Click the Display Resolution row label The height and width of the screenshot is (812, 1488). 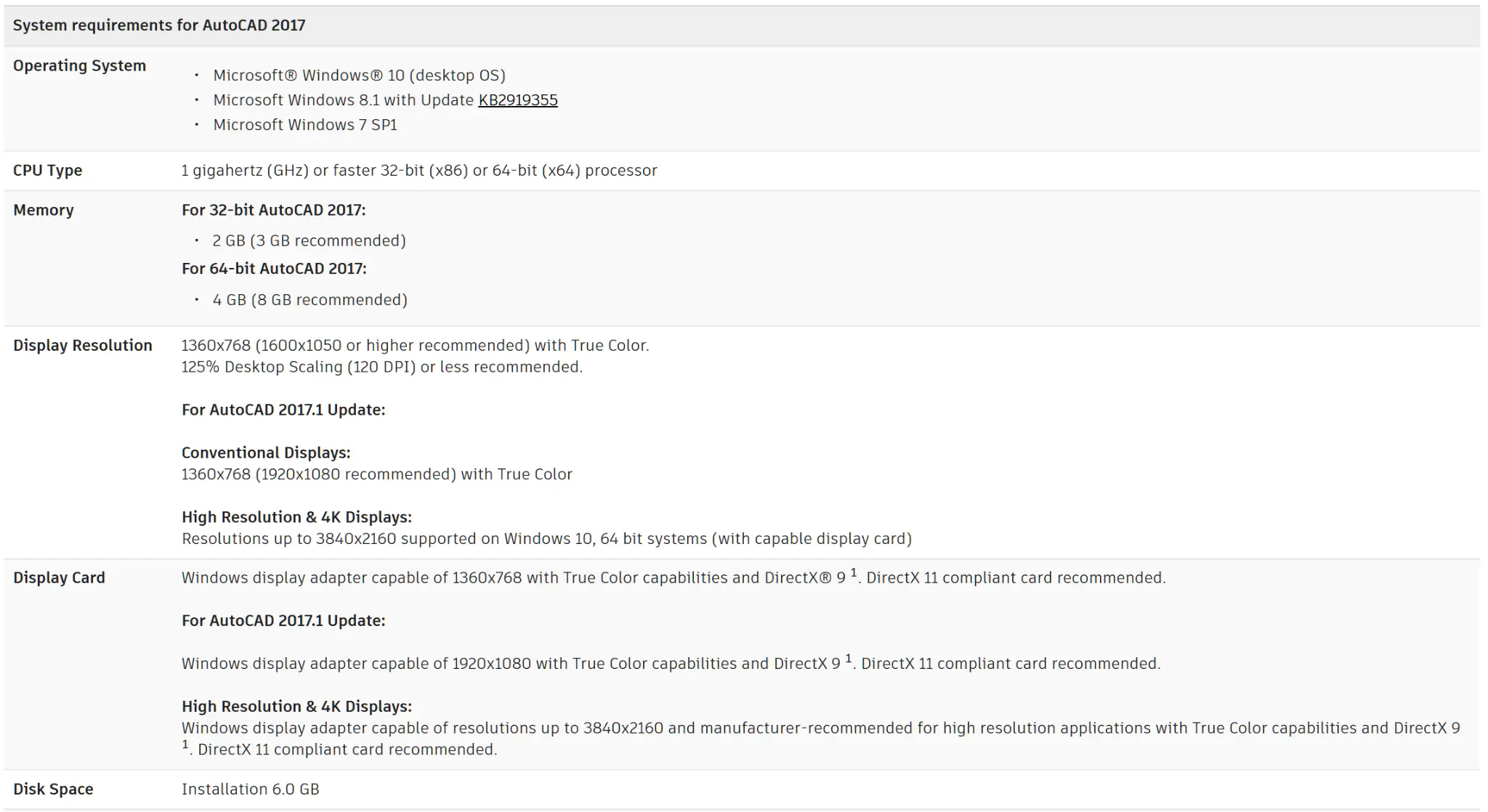pos(83,346)
